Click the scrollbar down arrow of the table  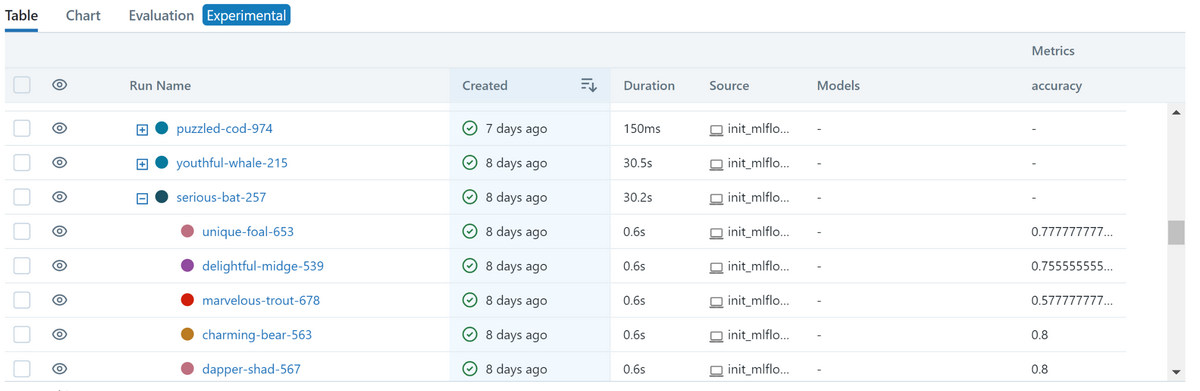(x=1176, y=372)
